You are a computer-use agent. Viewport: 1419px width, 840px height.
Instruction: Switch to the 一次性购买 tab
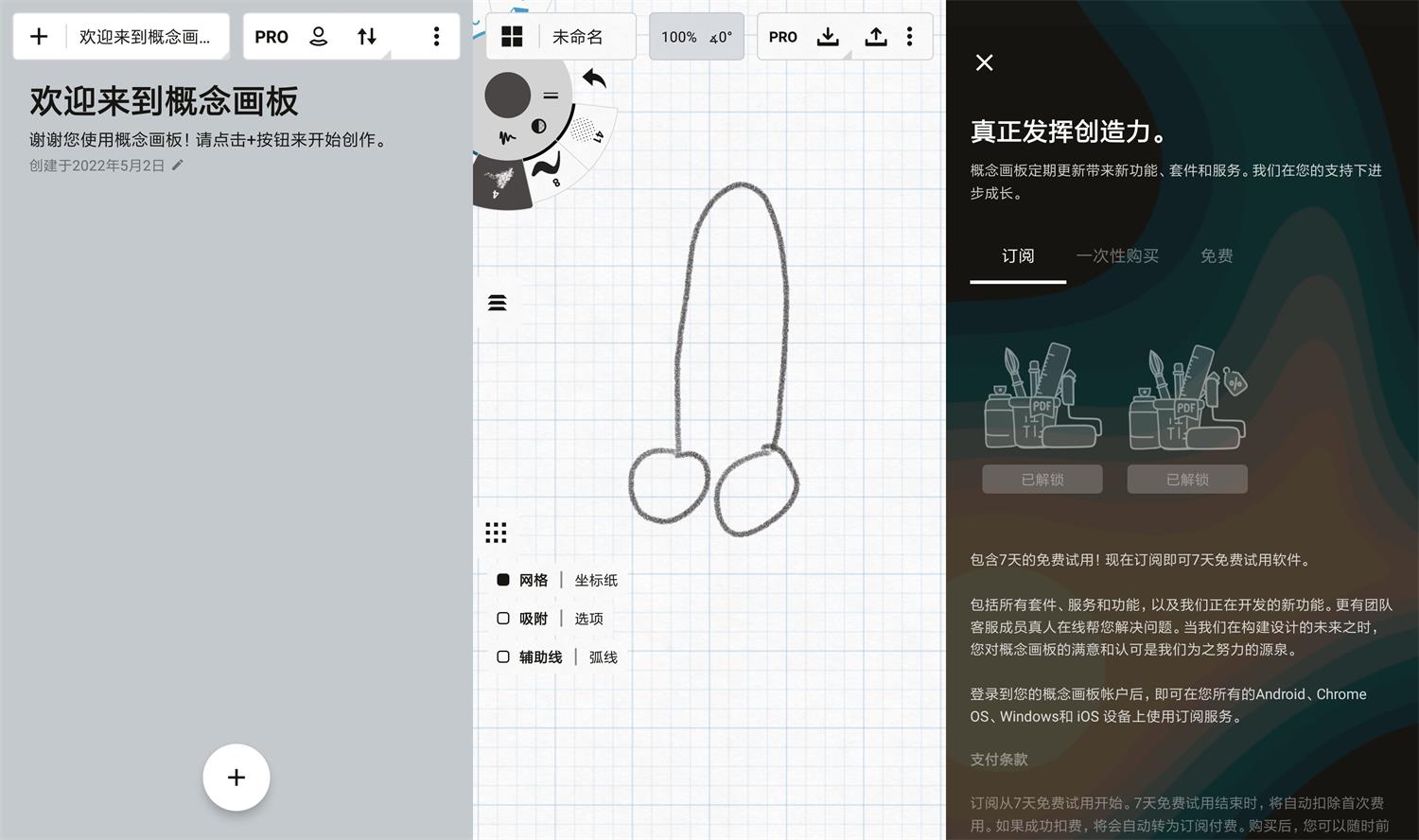point(1117,256)
